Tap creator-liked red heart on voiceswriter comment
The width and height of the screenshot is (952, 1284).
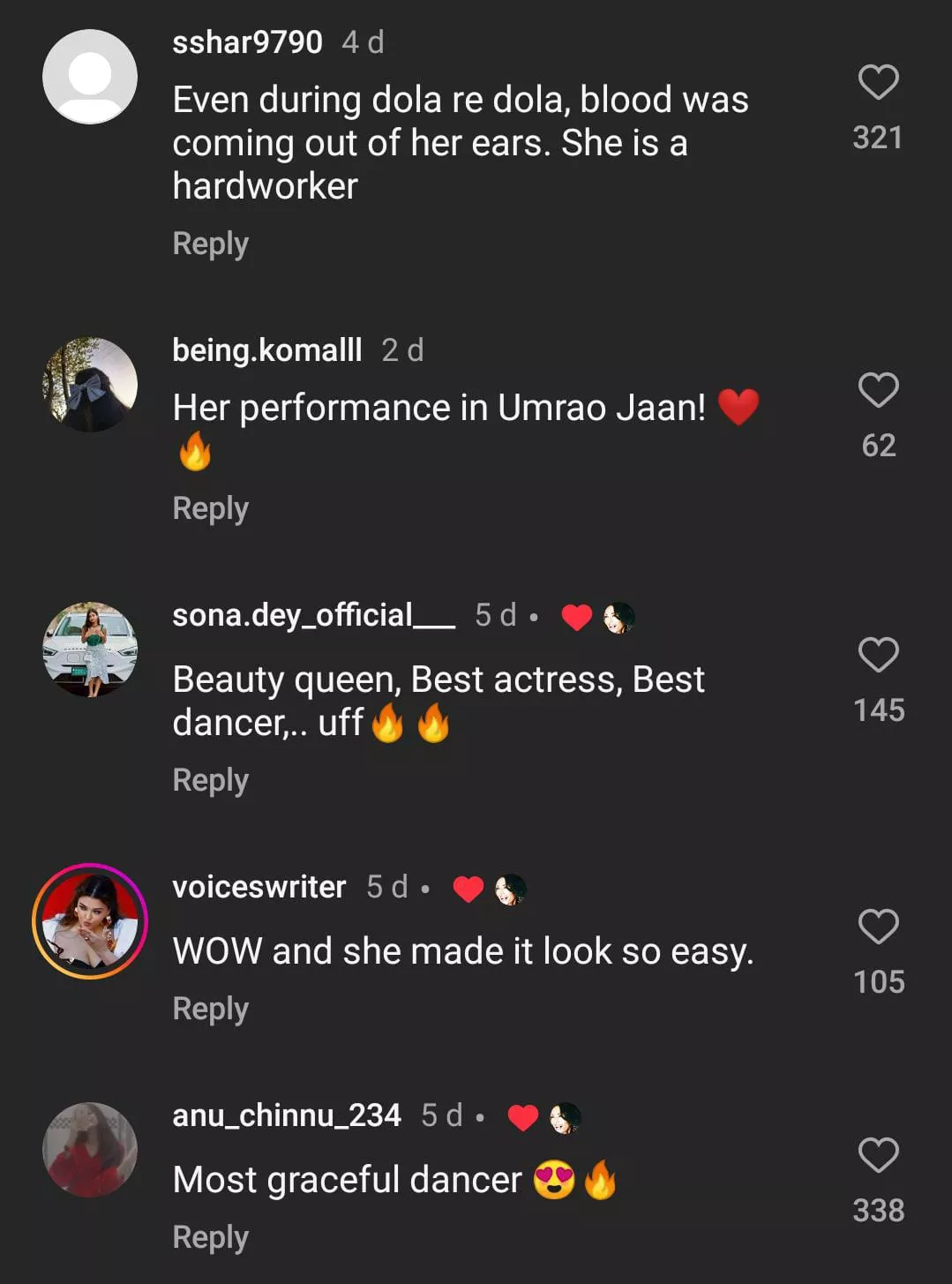click(x=468, y=890)
